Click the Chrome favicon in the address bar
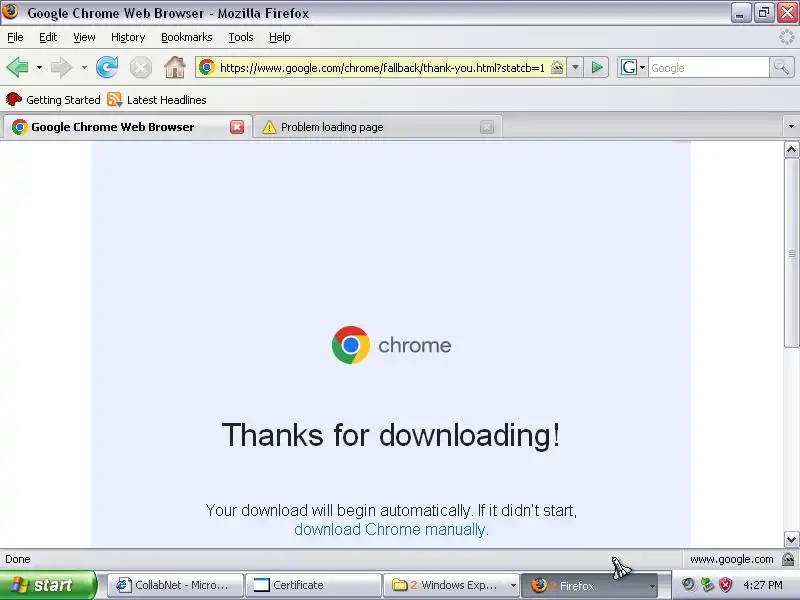 pos(207,67)
